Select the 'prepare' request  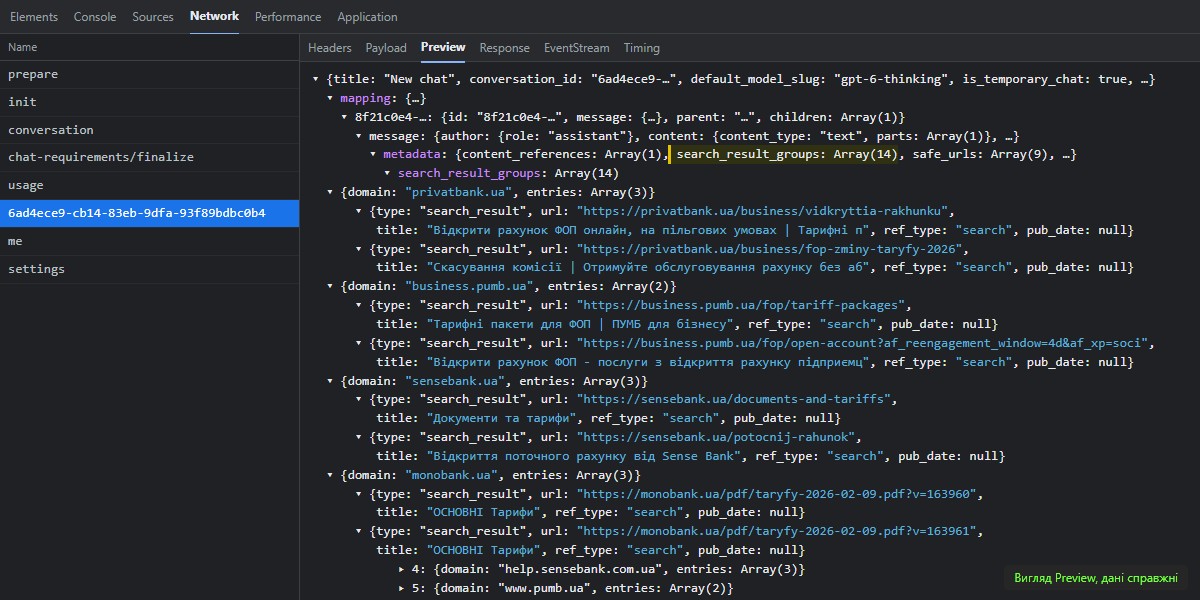pyautogui.click(x=149, y=74)
